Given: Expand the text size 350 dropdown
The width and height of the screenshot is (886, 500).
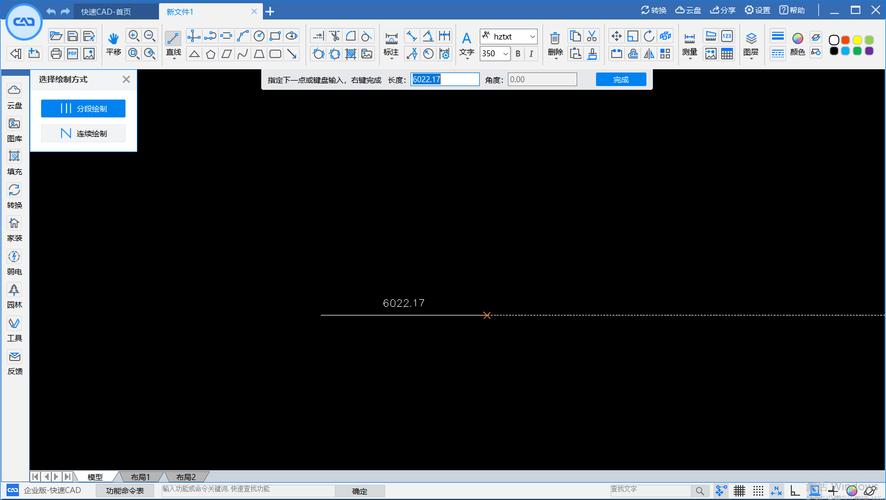Looking at the screenshot, I should [x=505, y=54].
